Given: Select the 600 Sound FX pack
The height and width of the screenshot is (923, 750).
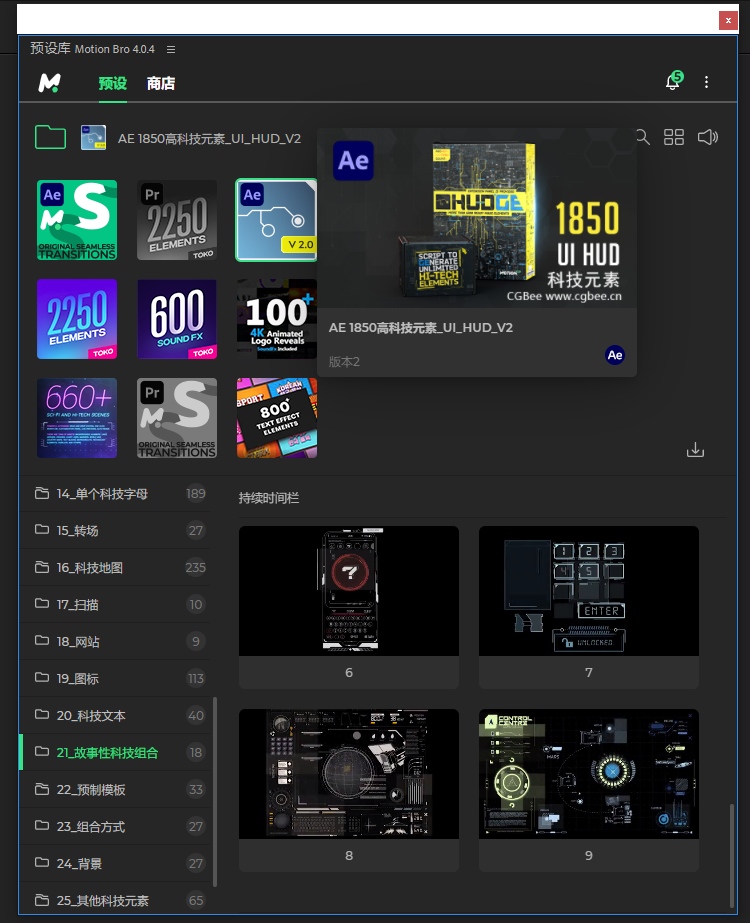Looking at the screenshot, I should click(177, 319).
